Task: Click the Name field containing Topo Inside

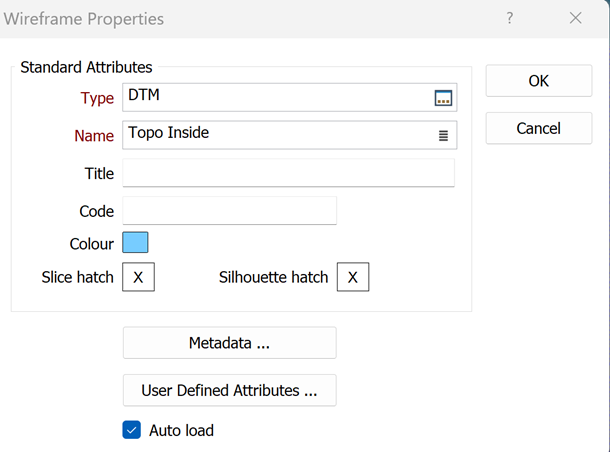Action: point(275,135)
